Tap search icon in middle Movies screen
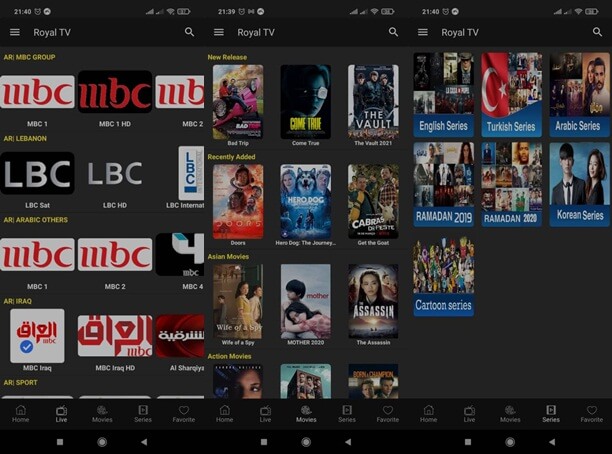Screen dimensions: 612x454 393,32
